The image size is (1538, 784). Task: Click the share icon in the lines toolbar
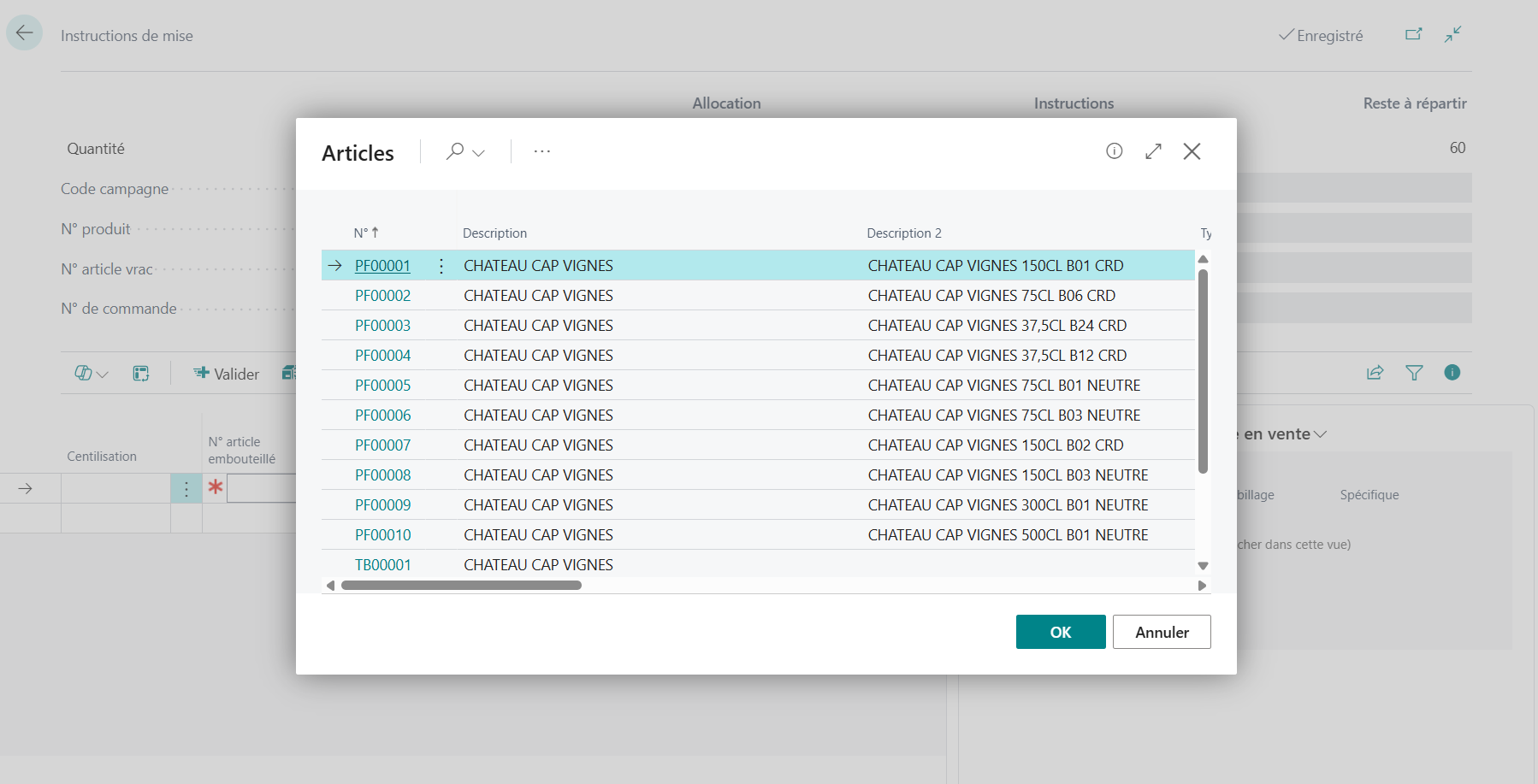pos(1375,373)
